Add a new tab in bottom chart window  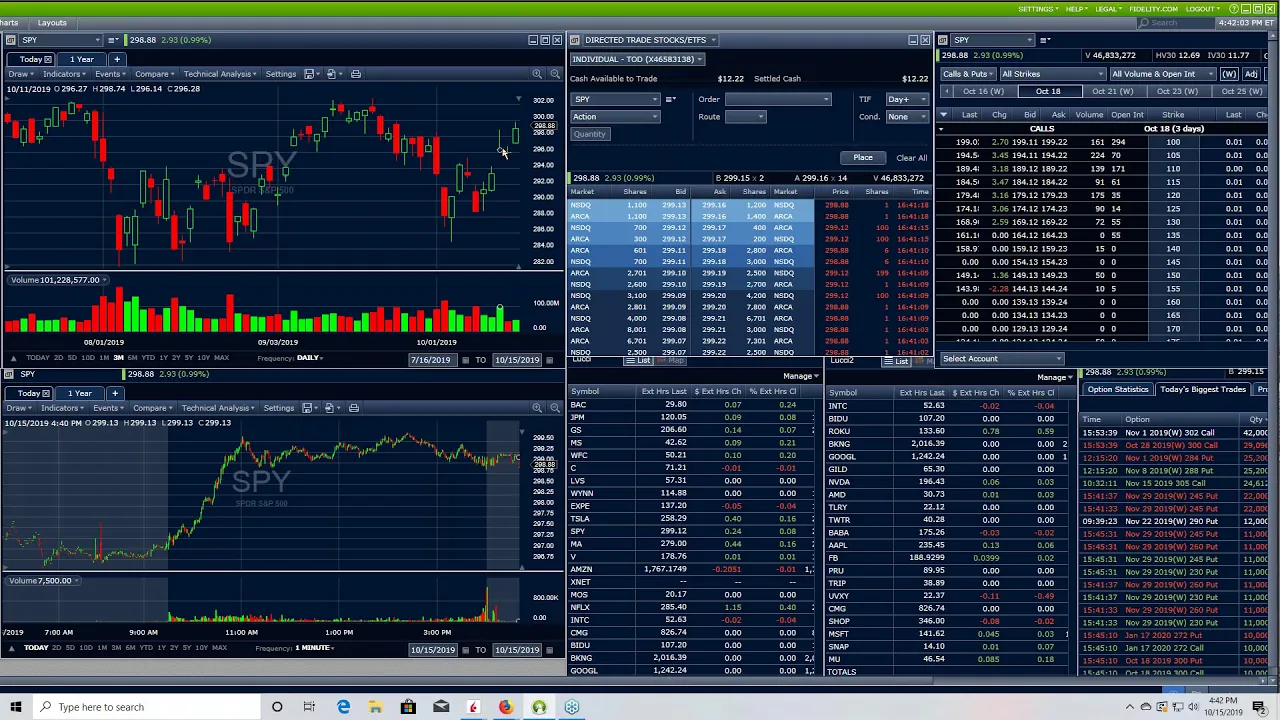[114, 393]
